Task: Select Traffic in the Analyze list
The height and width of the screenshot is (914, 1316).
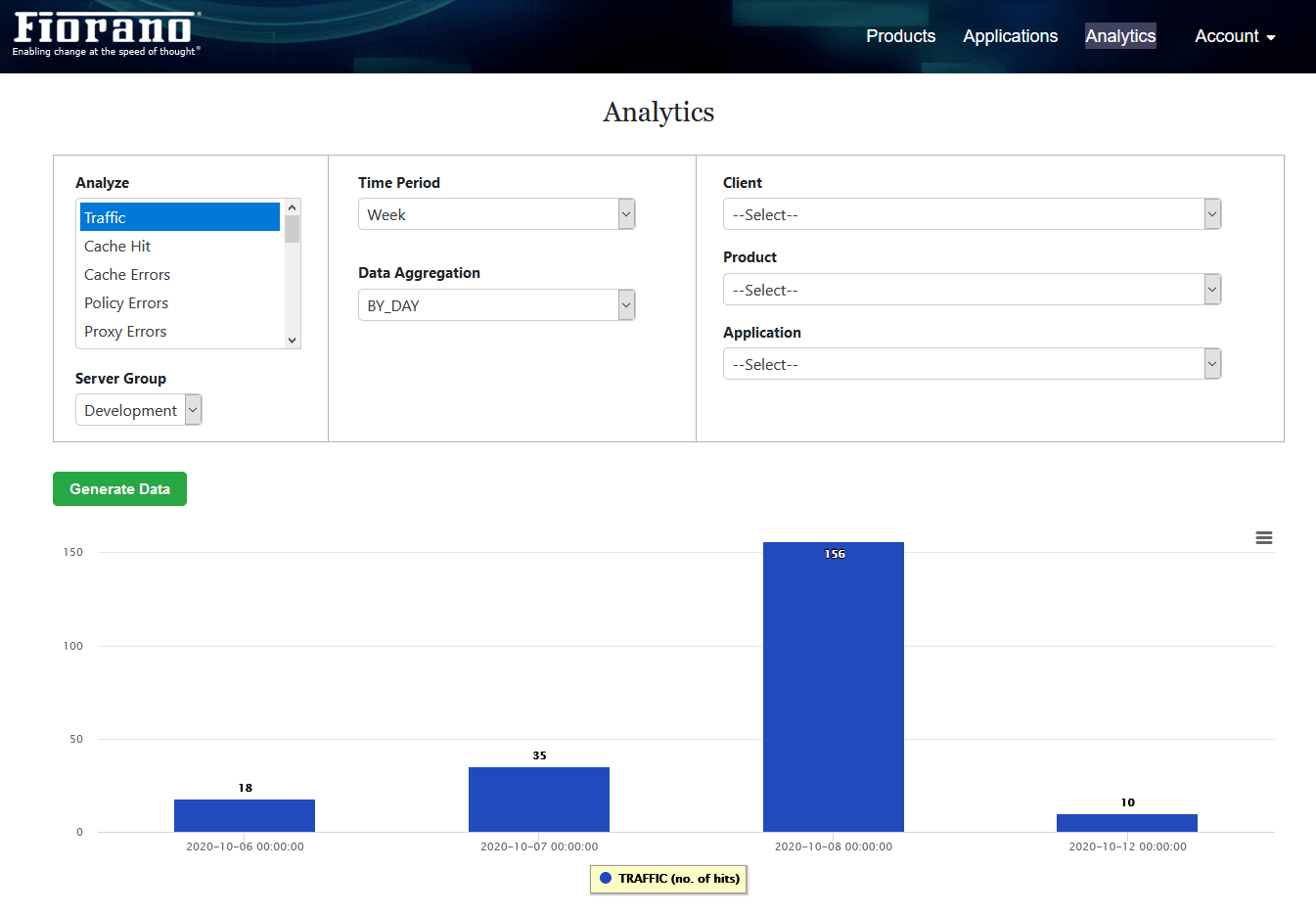Action: coord(180,217)
